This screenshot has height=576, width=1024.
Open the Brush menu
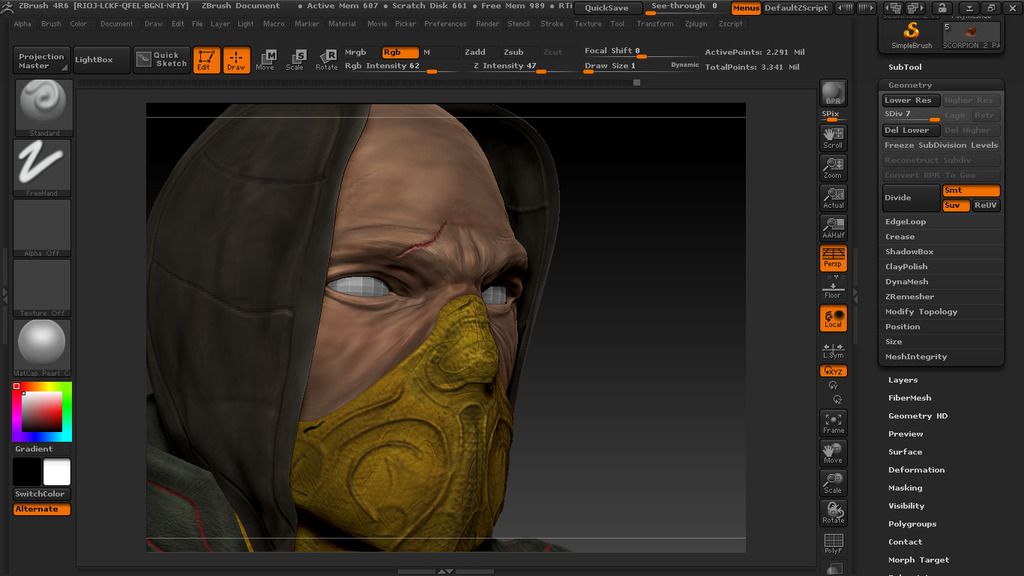click(51, 24)
